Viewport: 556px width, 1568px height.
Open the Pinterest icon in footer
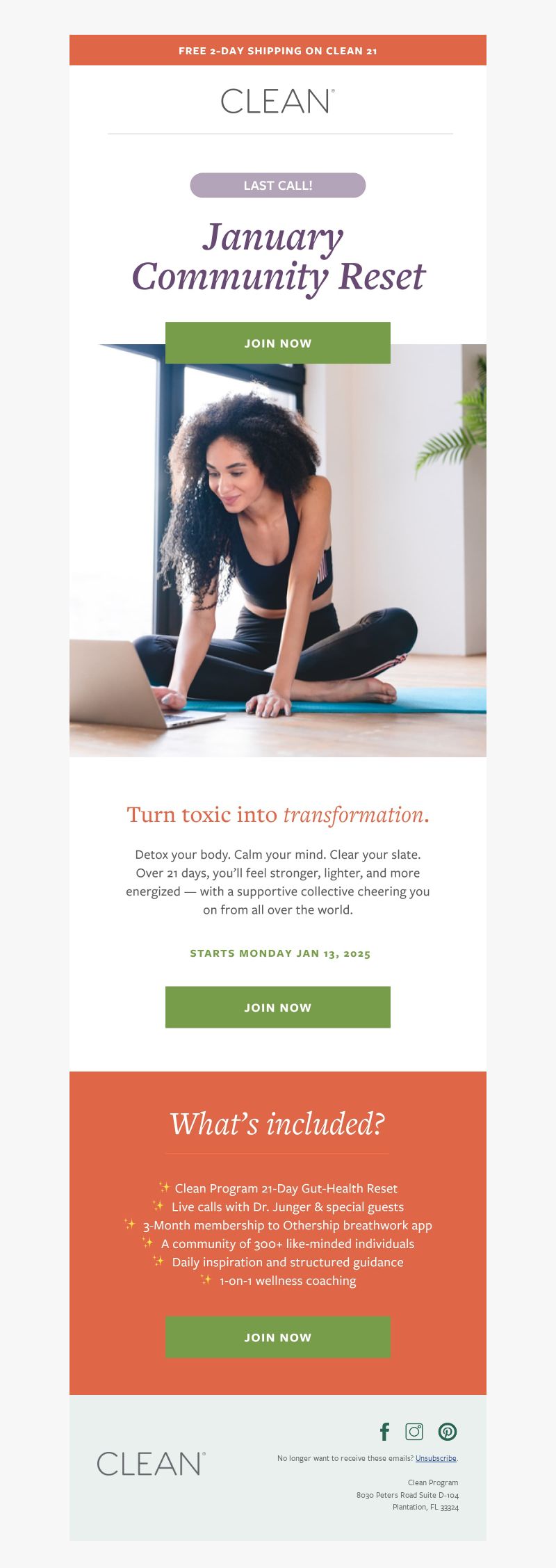(x=448, y=1431)
